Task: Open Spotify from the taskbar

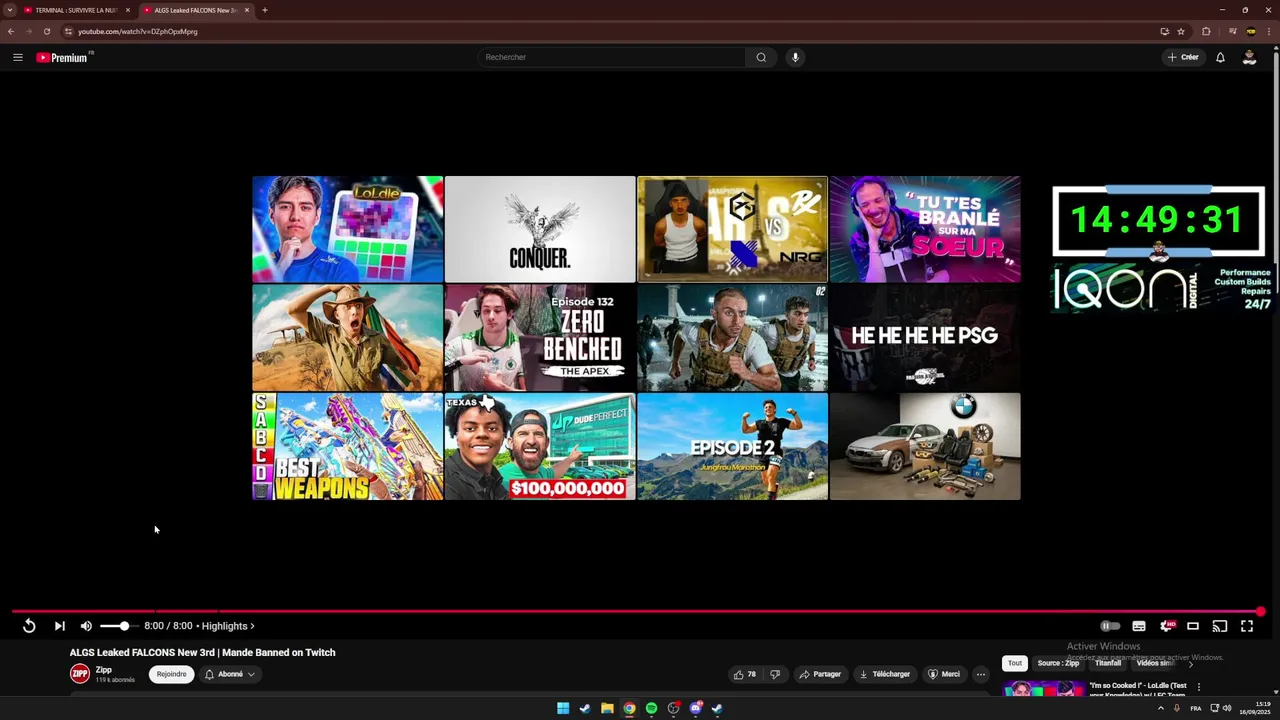Action: [x=651, y=708]
